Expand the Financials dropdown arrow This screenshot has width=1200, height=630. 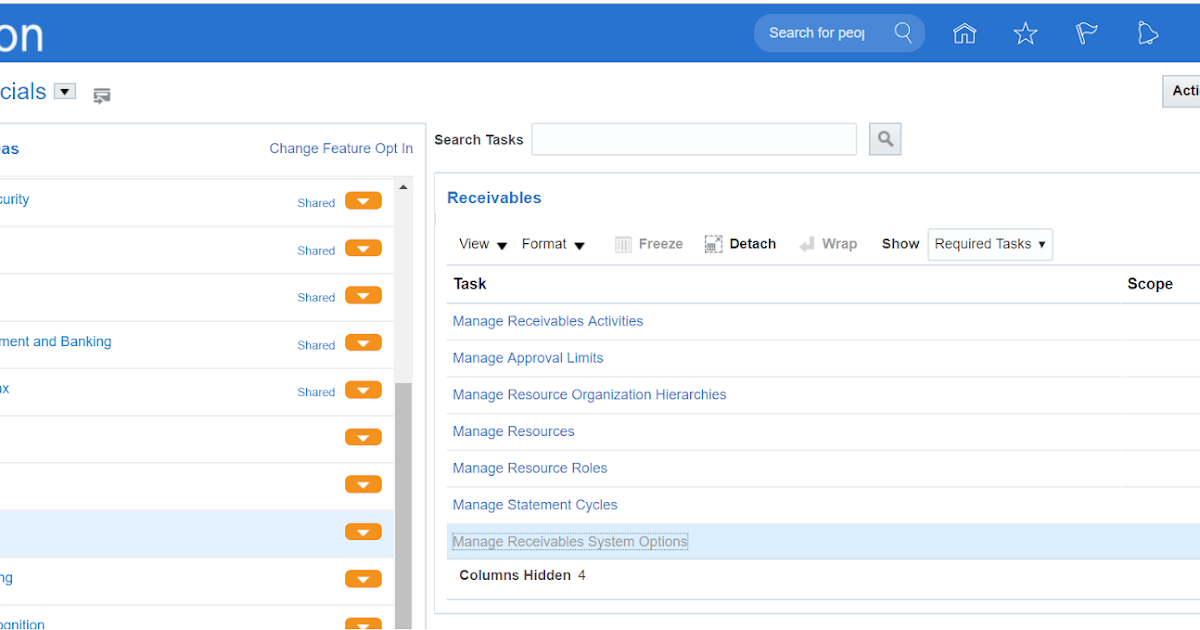(x=64, y=90)
